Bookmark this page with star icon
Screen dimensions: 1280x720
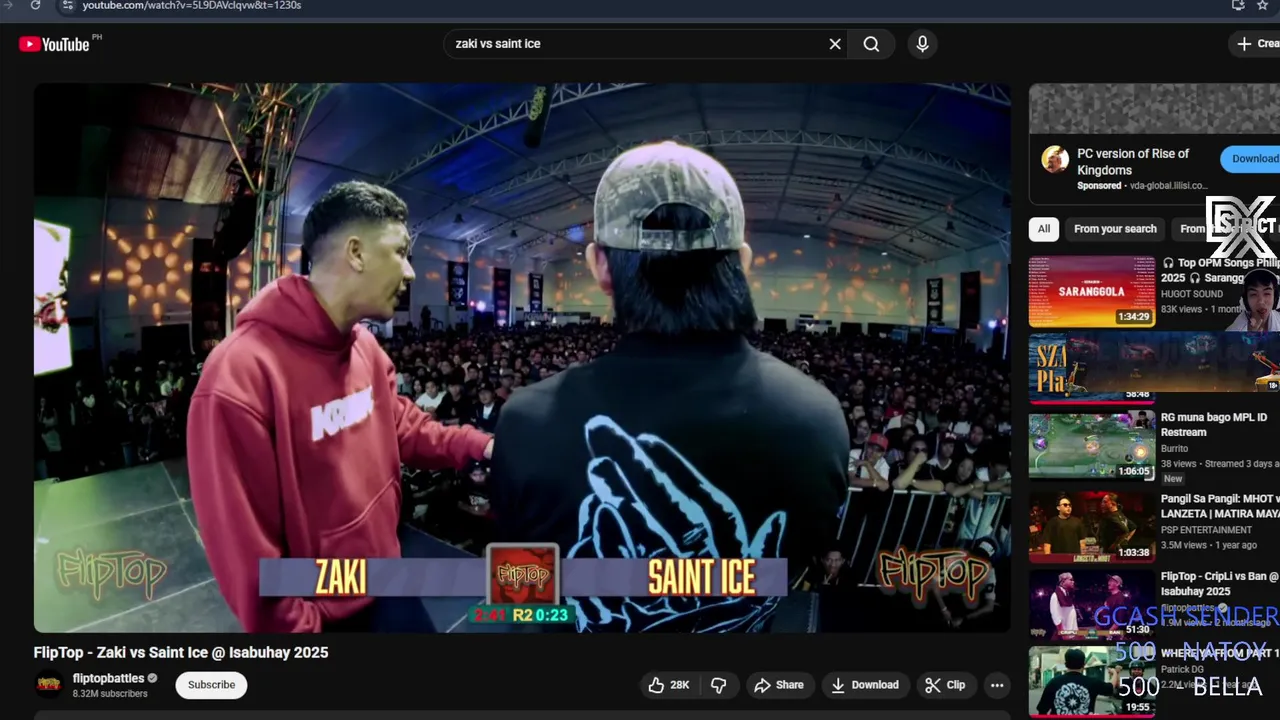pyautogui.click(x=1263, y=5)
